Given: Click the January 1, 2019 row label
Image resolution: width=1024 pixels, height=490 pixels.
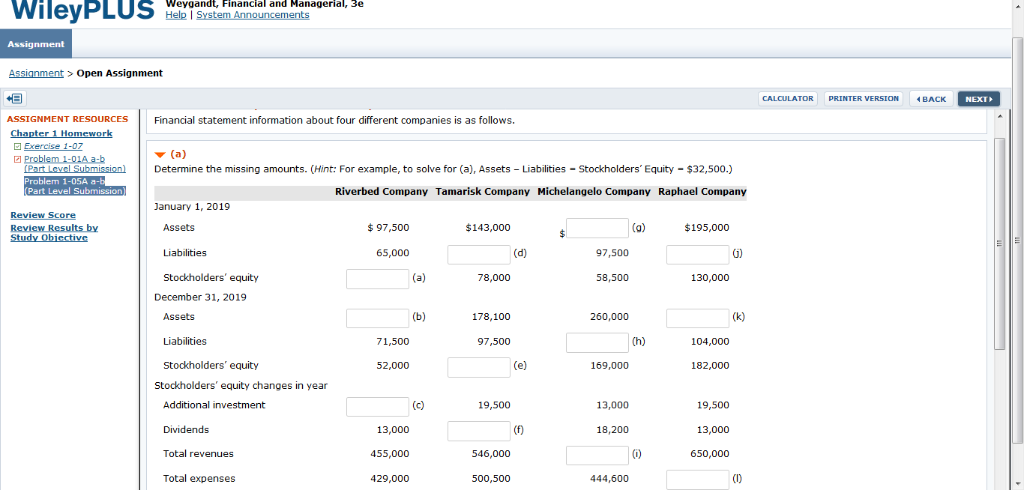Looking at the screenshot, I should pos(192,206).
